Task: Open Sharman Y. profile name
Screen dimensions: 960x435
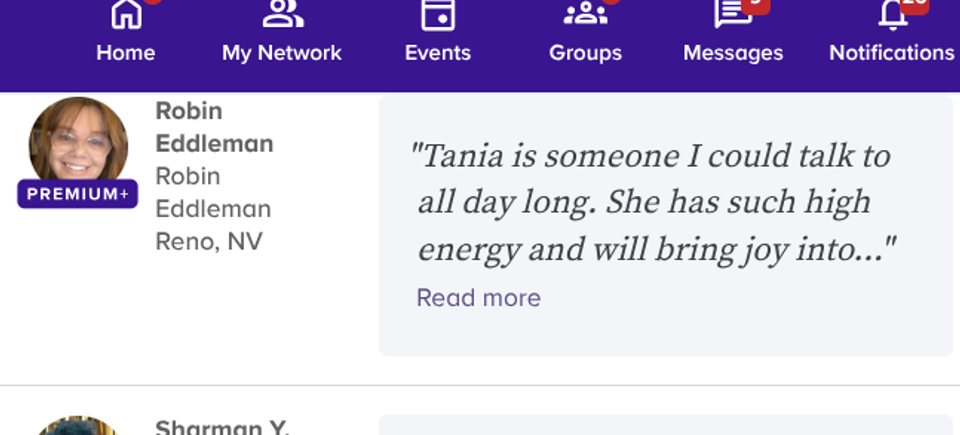Action: pyautogui.click(x=222, y=427)
